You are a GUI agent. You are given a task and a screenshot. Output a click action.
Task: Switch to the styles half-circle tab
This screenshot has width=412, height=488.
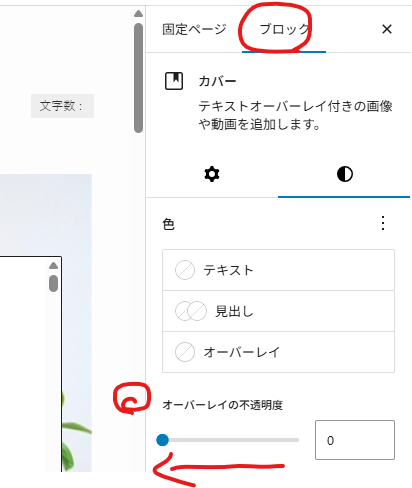point(344,174)
